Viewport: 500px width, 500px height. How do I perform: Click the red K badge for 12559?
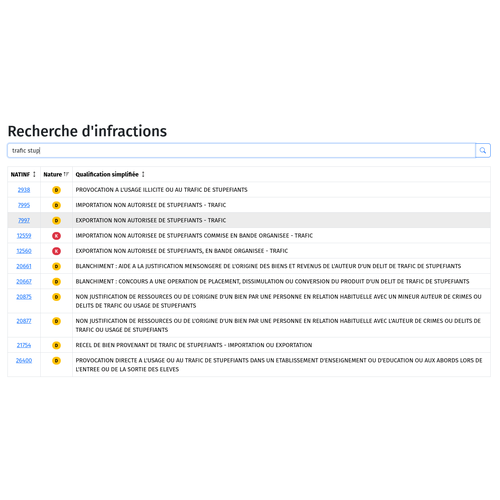click(x=56, y=236)
